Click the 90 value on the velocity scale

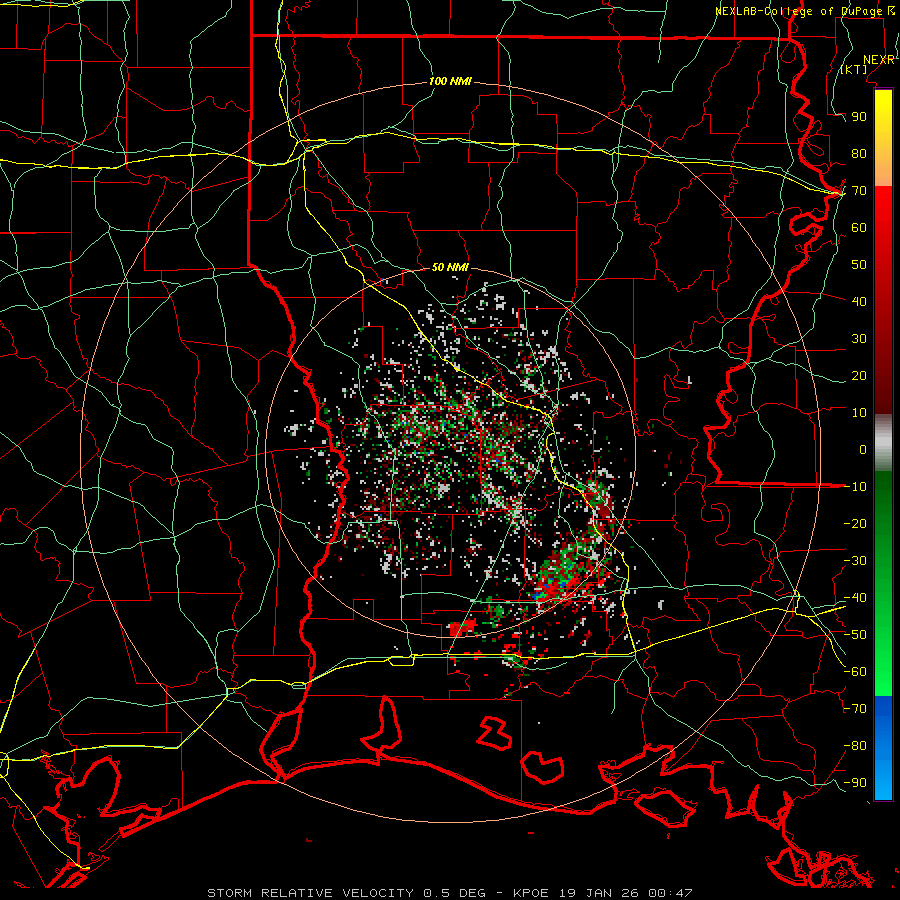pos(859,117)
